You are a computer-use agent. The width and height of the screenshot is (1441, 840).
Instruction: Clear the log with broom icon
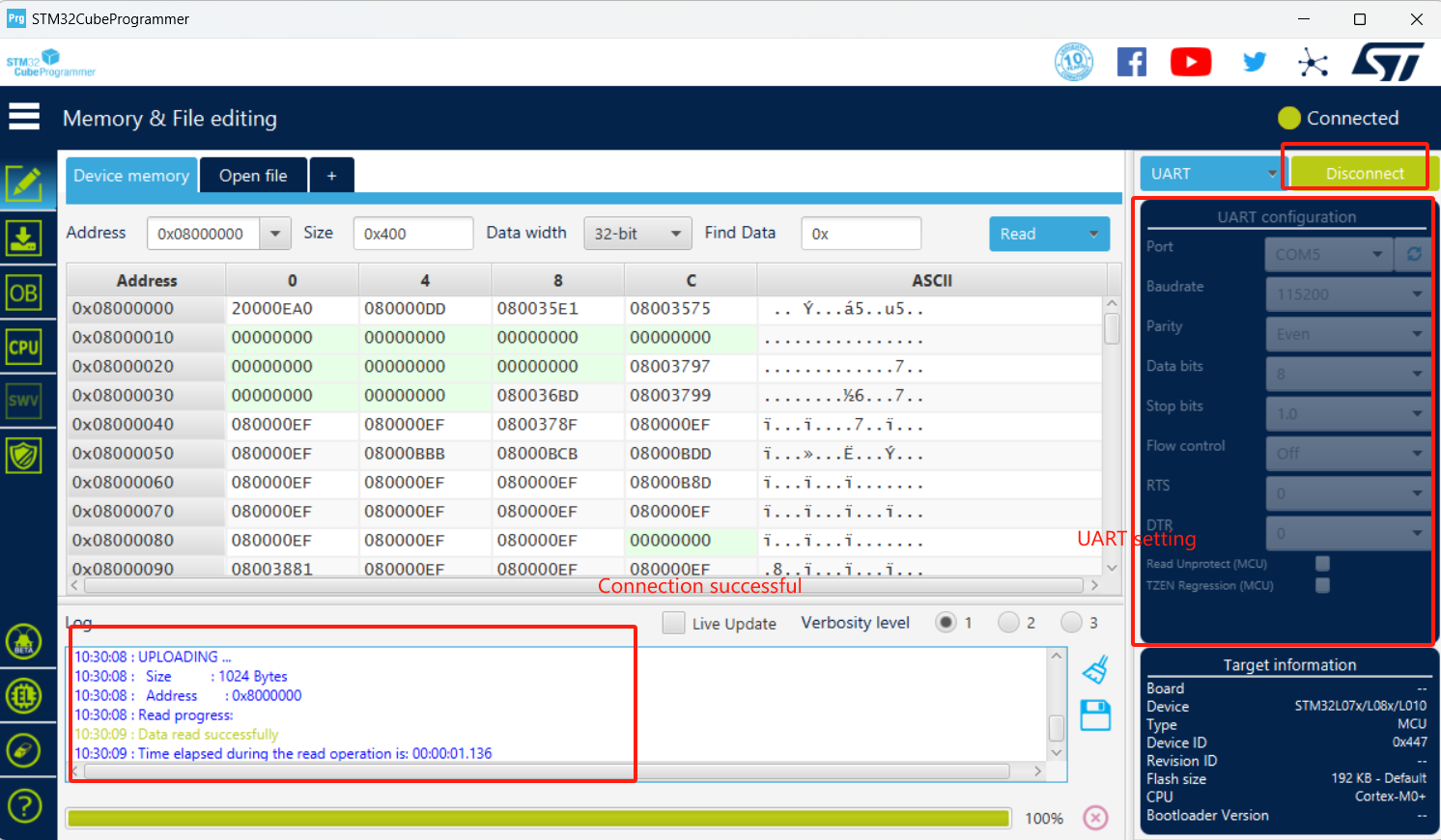tap(1095, 669)
